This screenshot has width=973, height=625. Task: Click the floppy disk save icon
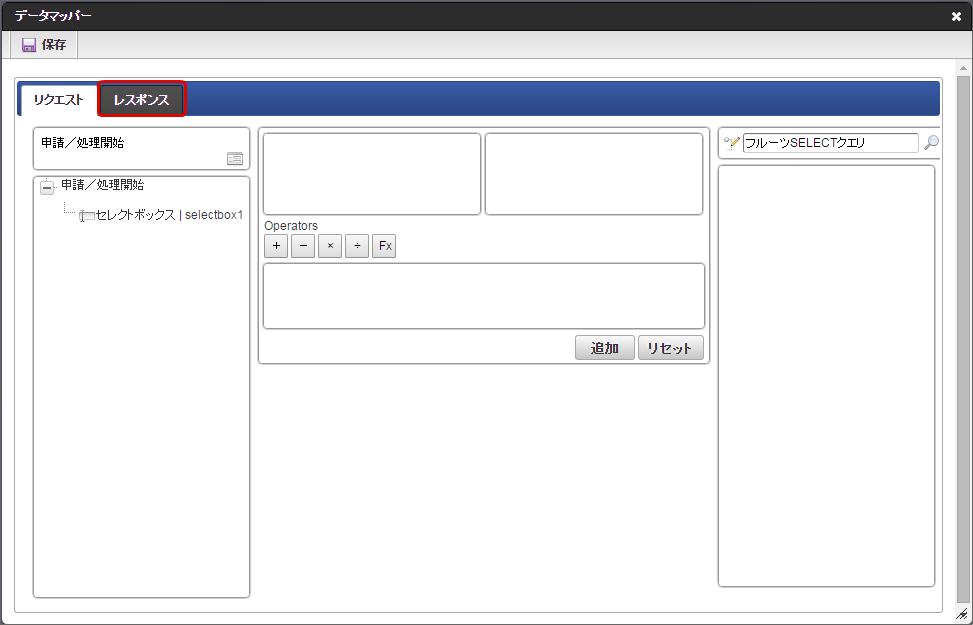click(x=29, y=45)
